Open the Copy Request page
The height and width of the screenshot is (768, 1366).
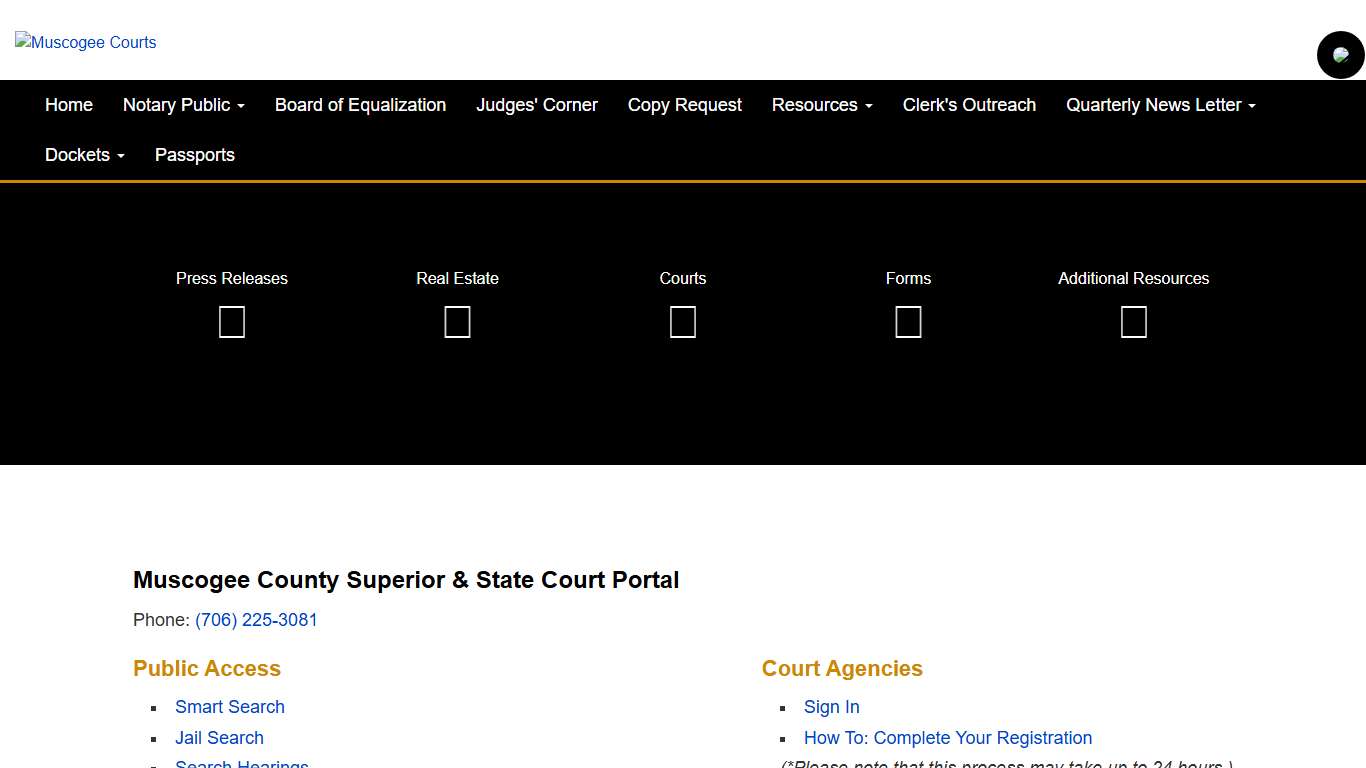[x=684, y=105]
